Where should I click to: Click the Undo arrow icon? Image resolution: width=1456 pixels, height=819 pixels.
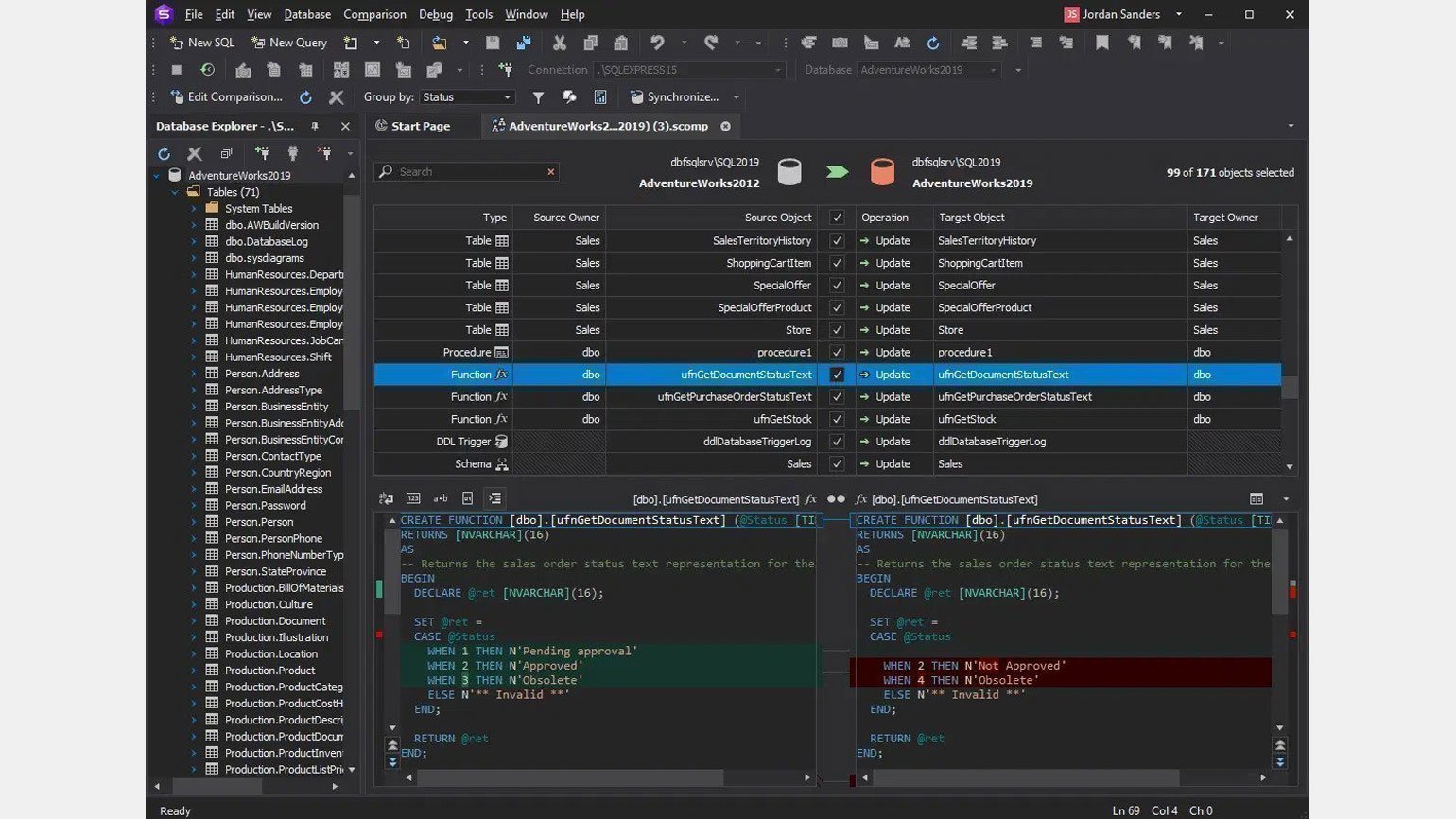657,43
